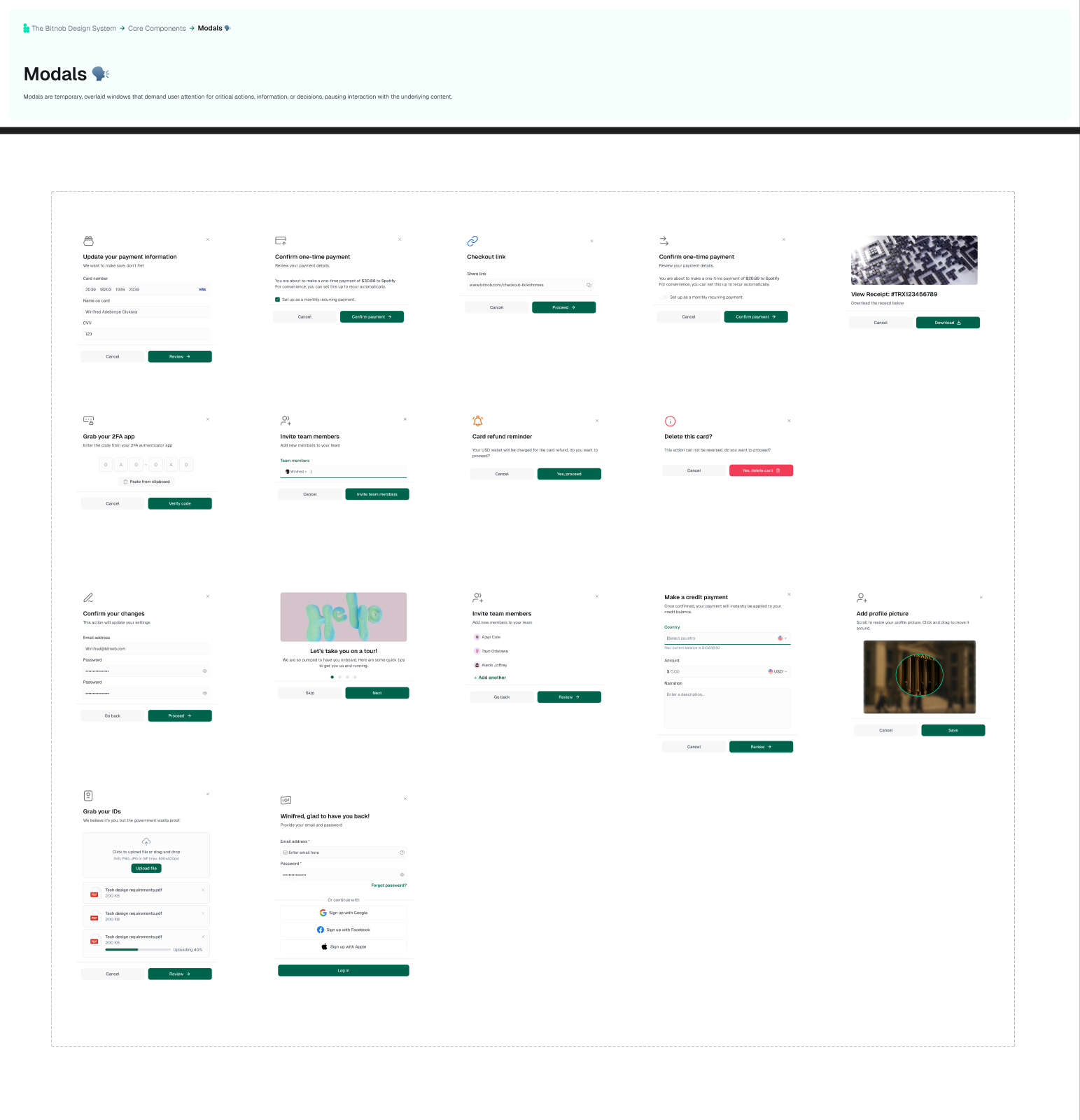Click the Bitnob logo in the breadcrumb
This screenshot has width=1080, height=1120.
[x=27, y=29]
